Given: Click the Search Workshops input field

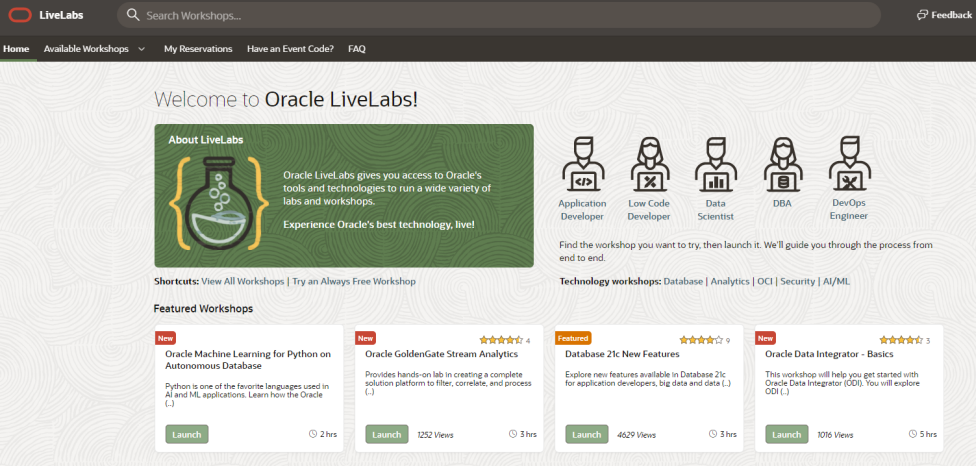Looking at the screenshot, I should [498, 15].
